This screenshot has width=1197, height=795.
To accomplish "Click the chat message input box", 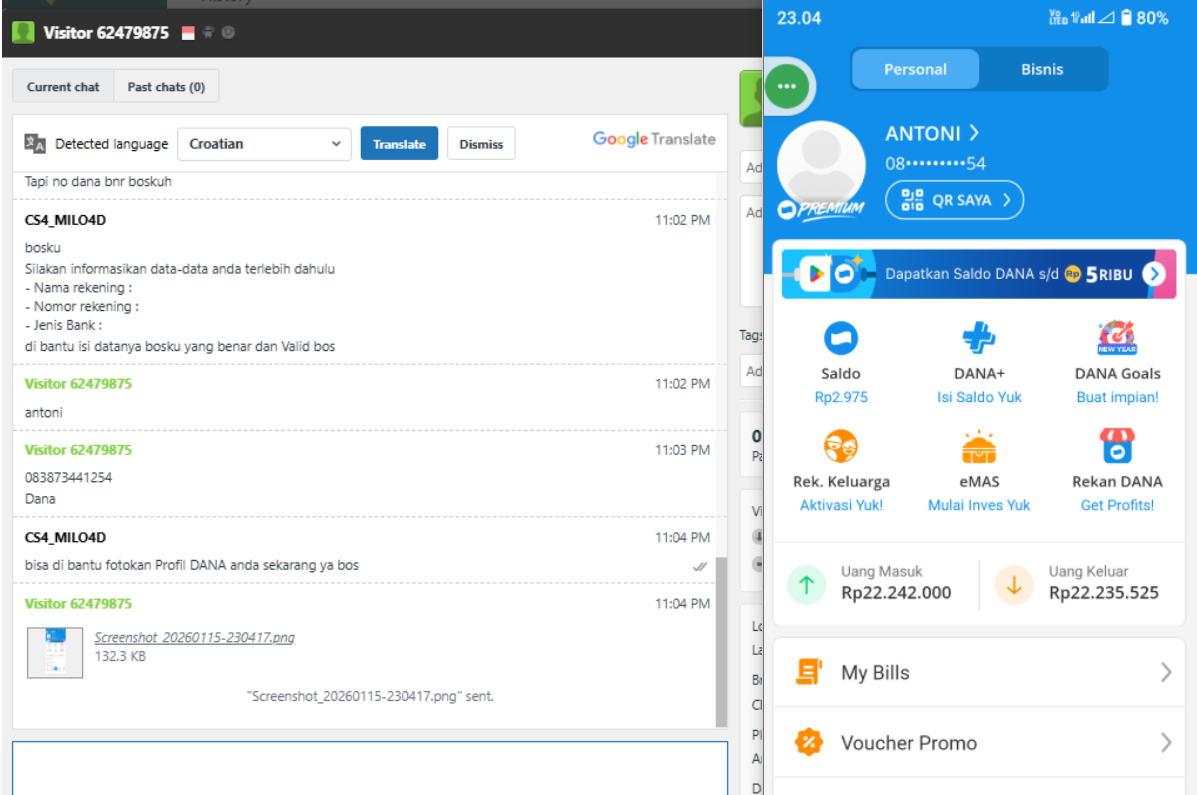I will 370,768.
